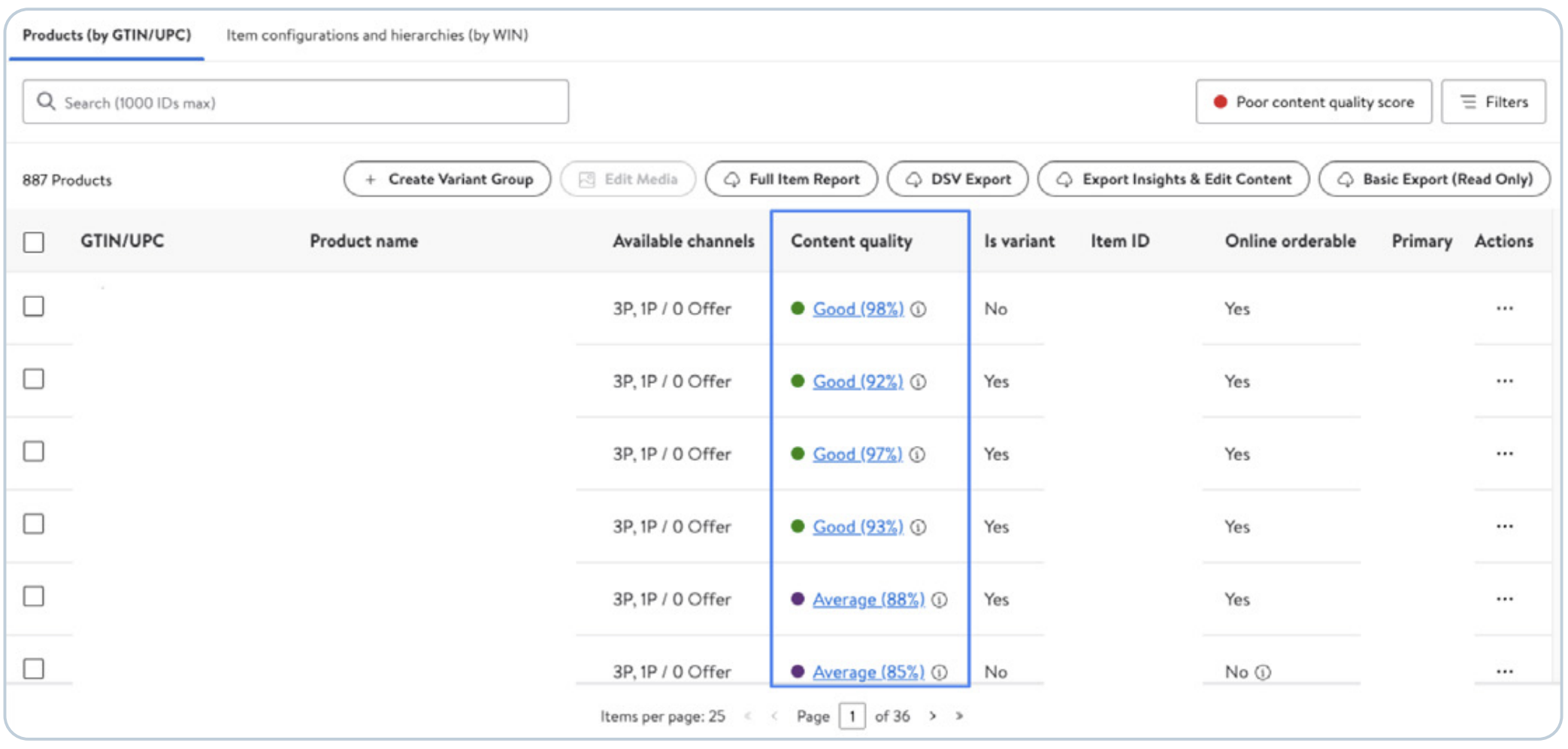Switch to Products (by GTIN/UPC) tab
This screenshot has width=1568, height=749.
pyautogui.click(x=107, y=35)
